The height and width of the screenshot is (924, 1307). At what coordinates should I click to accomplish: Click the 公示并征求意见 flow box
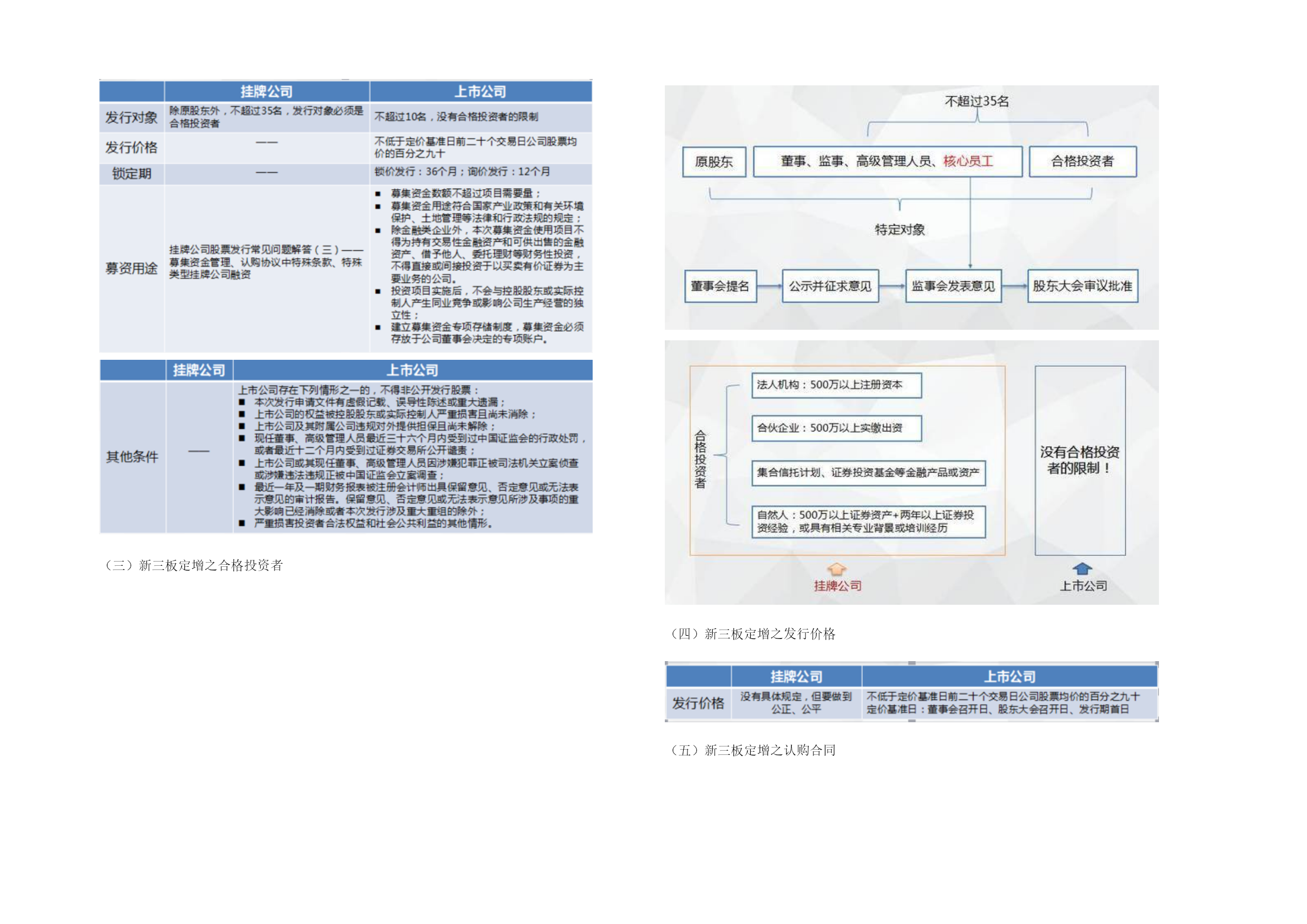click(830, 286)
